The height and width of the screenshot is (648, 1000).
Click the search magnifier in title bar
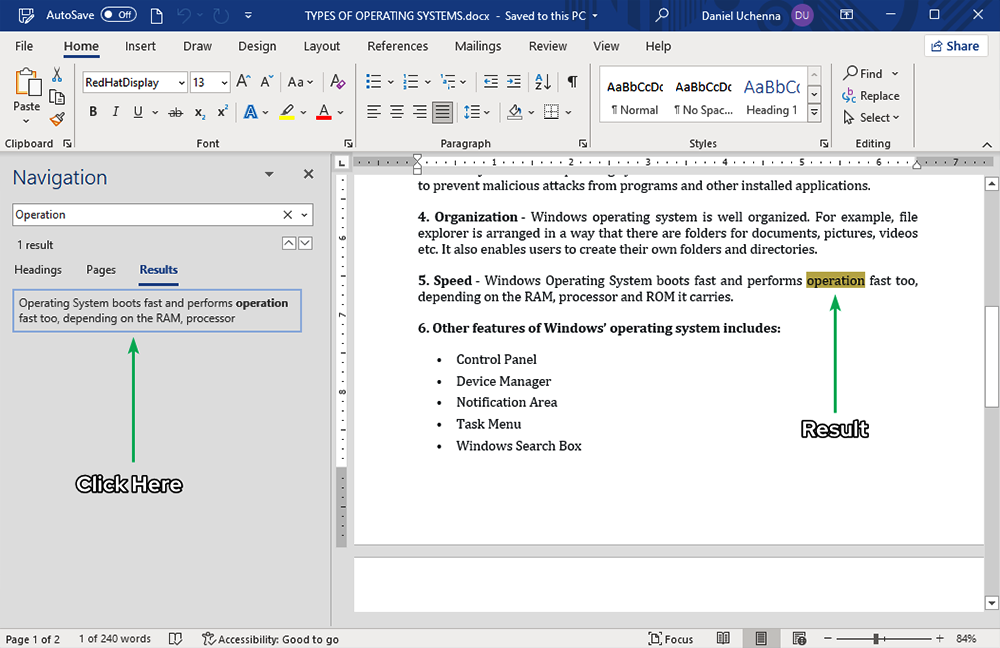point(661,15)
